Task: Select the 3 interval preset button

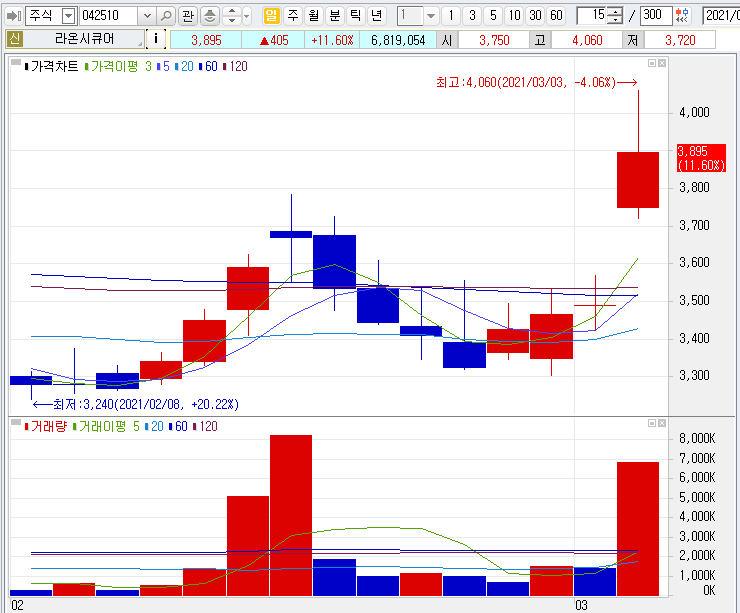Action: (x=472, y=16)
